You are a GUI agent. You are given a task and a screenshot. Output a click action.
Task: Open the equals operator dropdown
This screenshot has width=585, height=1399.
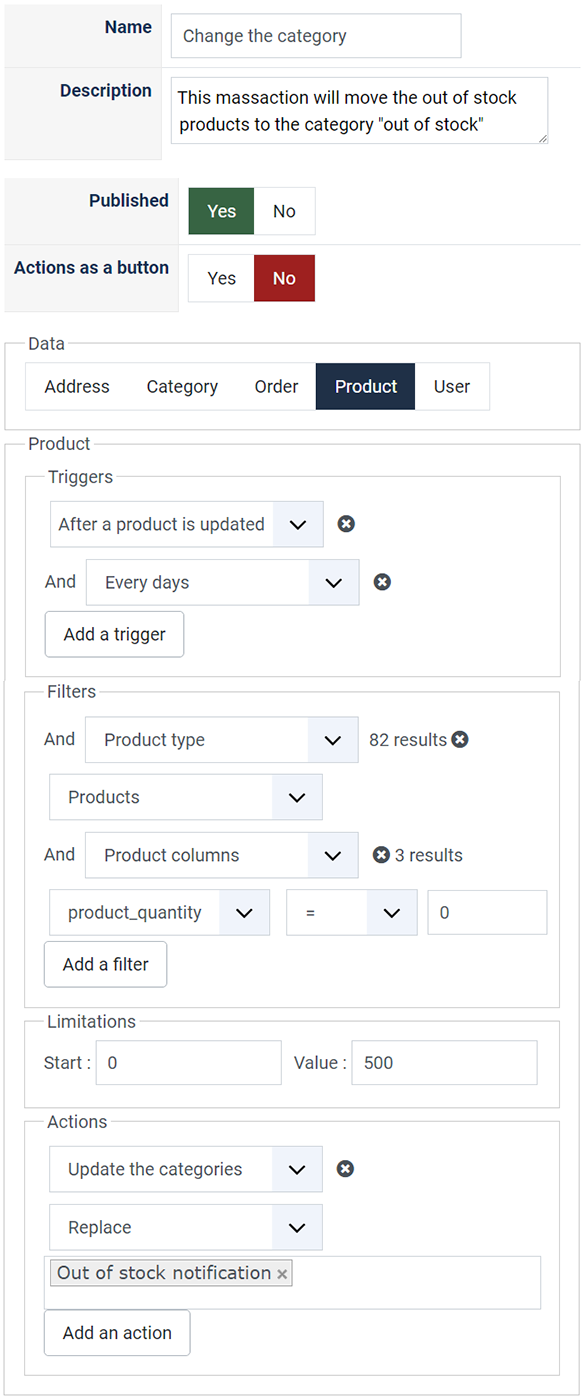[x=351, y=913]
